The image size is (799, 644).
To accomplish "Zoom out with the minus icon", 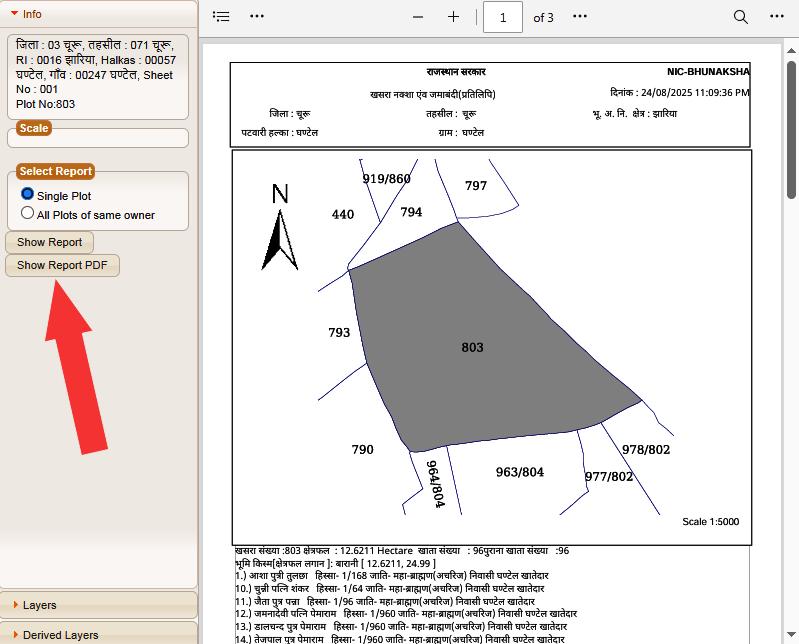I will (418, 17).
